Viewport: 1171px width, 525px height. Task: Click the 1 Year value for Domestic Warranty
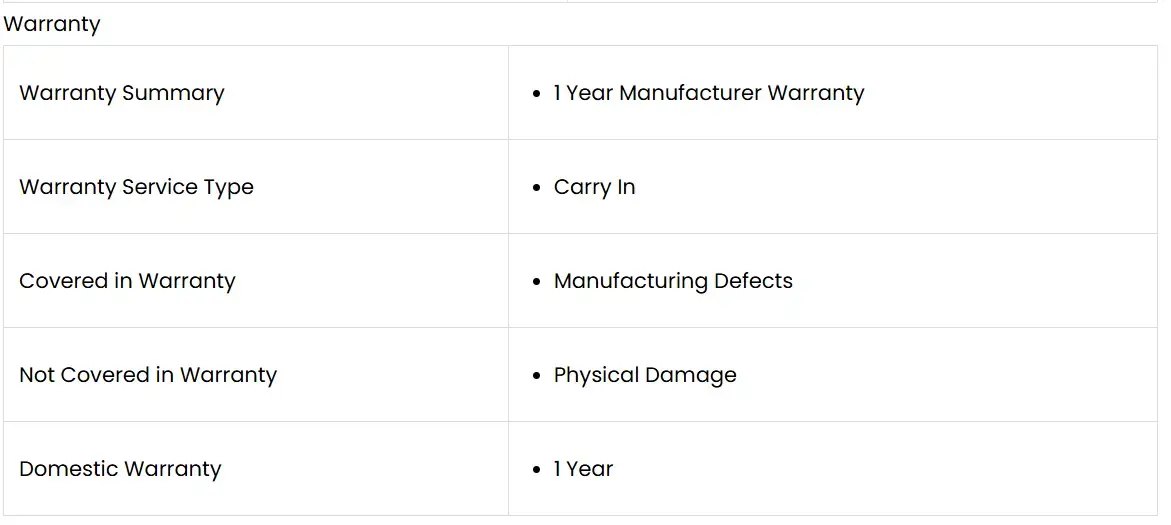(583, 469)
